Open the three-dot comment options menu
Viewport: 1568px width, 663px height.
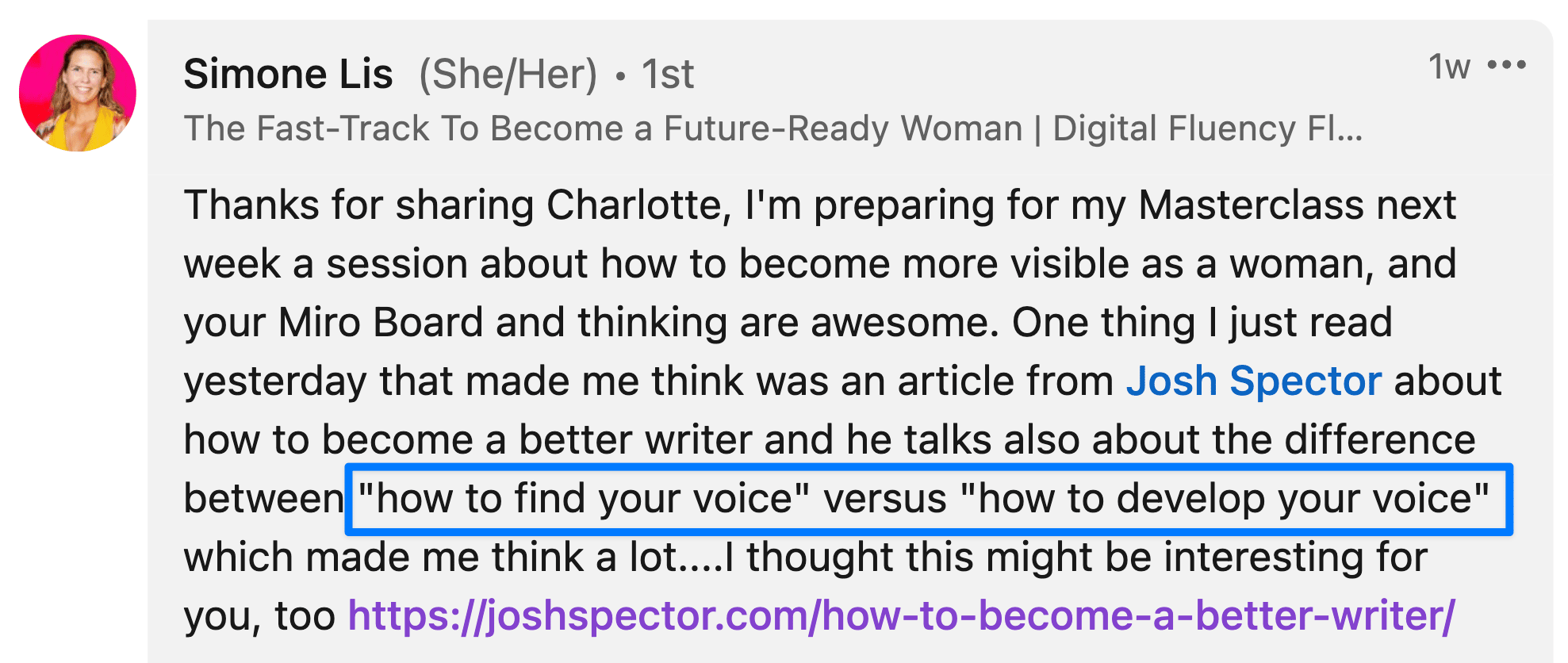[1506, 65]
